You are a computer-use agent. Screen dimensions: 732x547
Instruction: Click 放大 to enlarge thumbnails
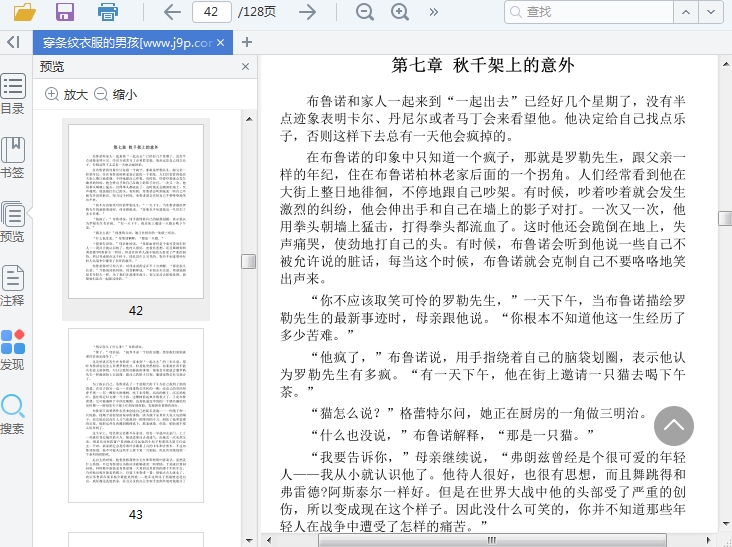(x=66, y=94)
